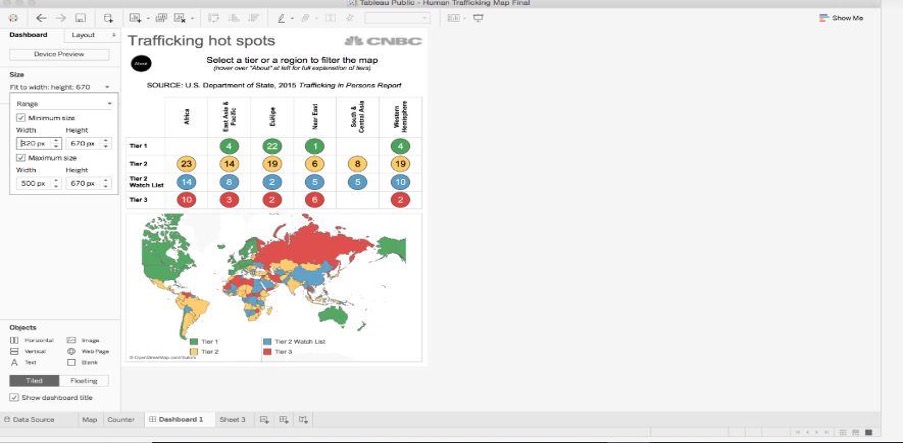Click the black About circle button

[141, 63]
